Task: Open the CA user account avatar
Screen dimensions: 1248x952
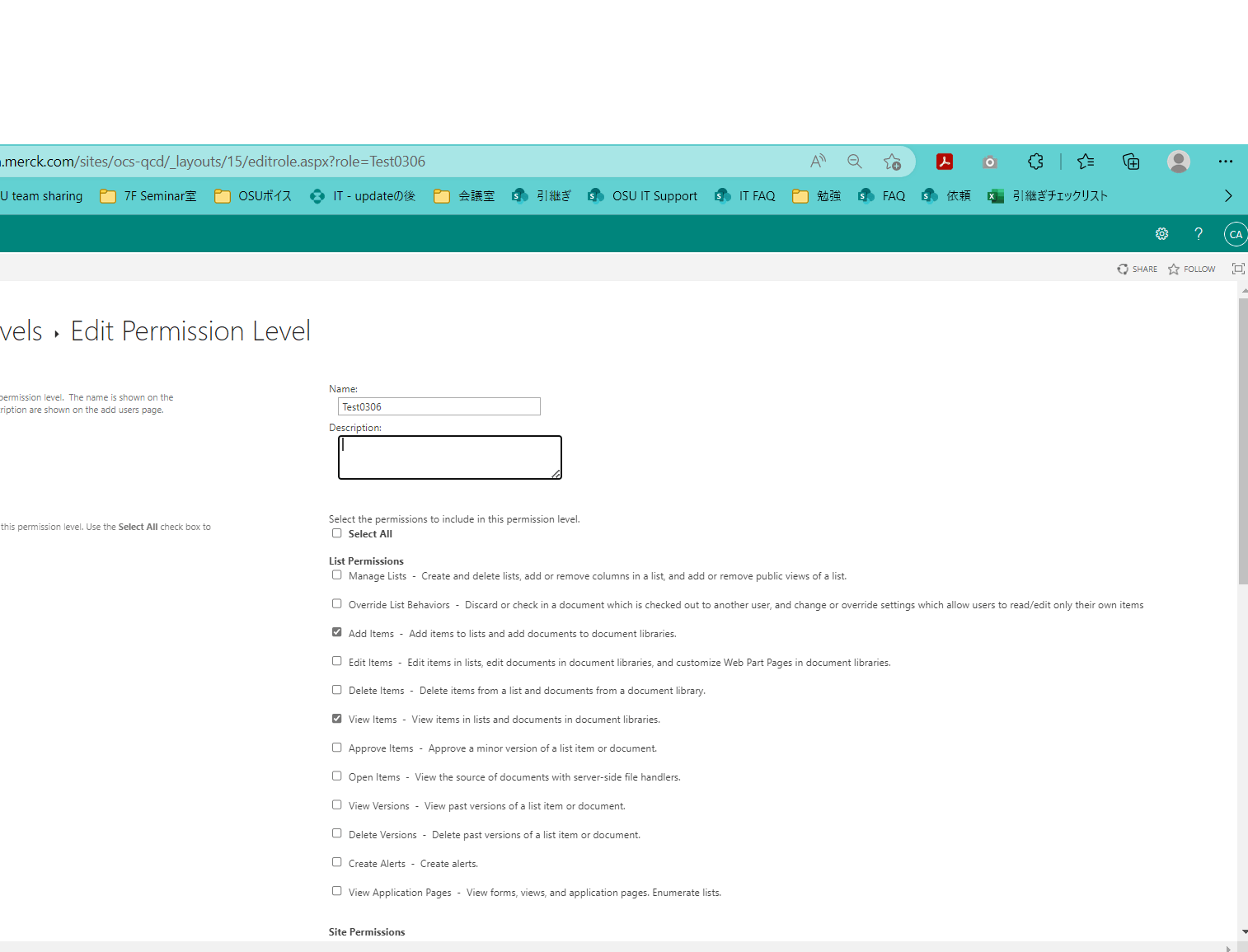Action: (1236, 234)
